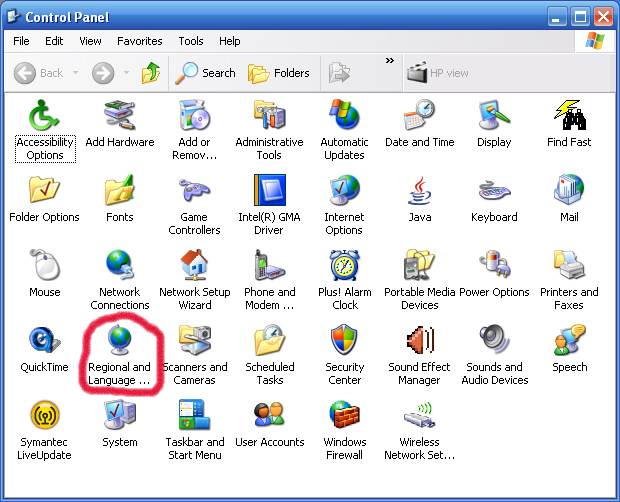Click the Forward arrow button
This screenshot has width=620, height=502.
(x=103, y=73)
